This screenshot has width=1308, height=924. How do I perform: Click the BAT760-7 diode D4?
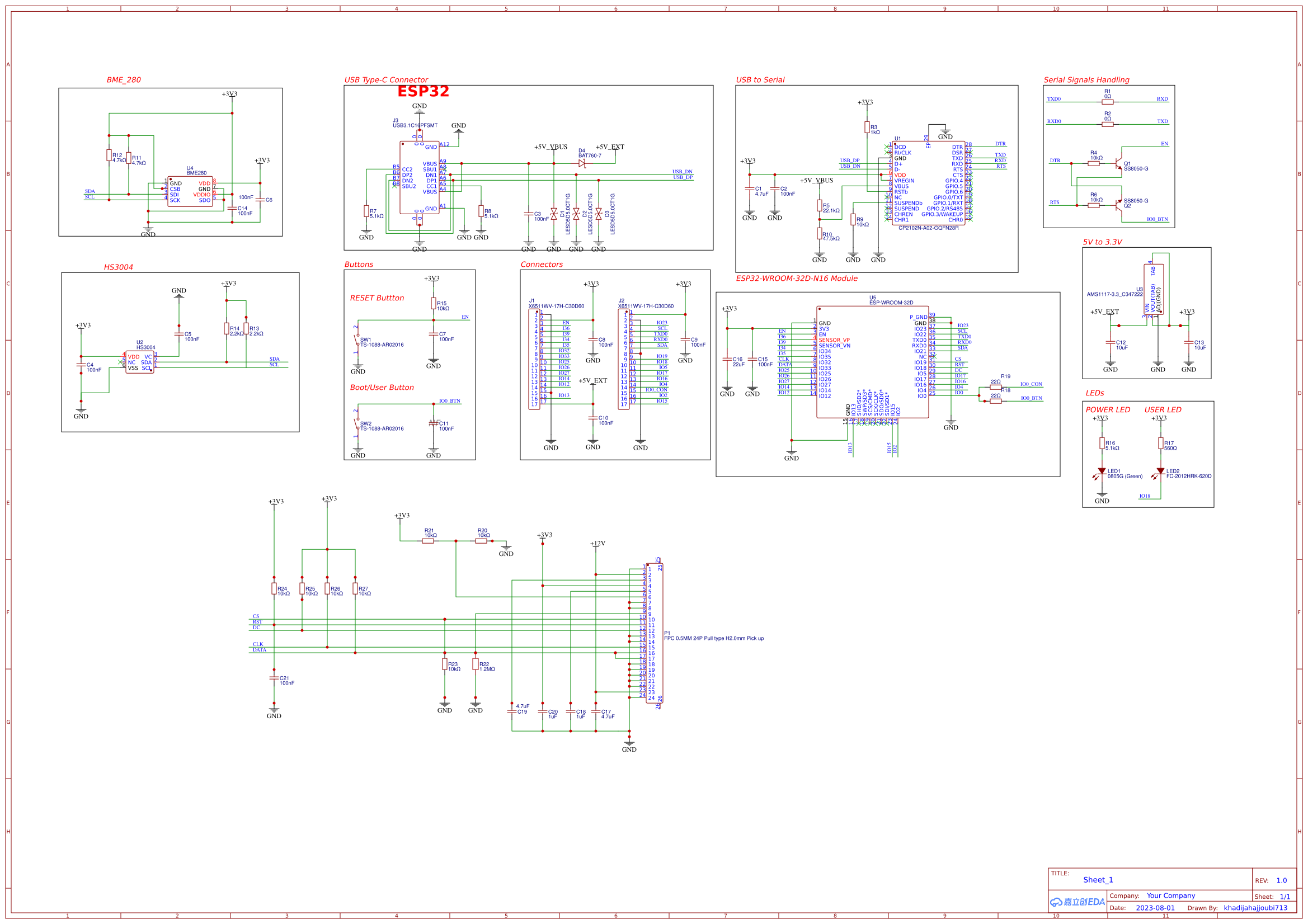[582, 163]
